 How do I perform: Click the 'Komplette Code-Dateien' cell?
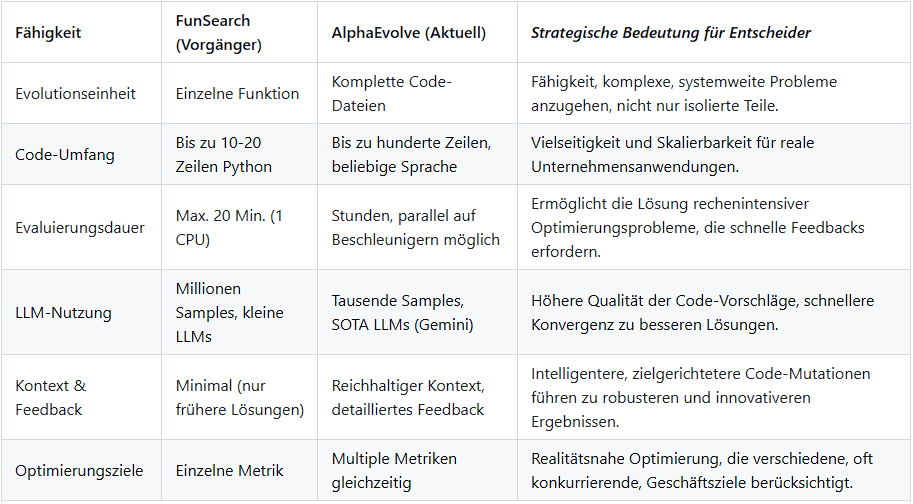[391, 93]
